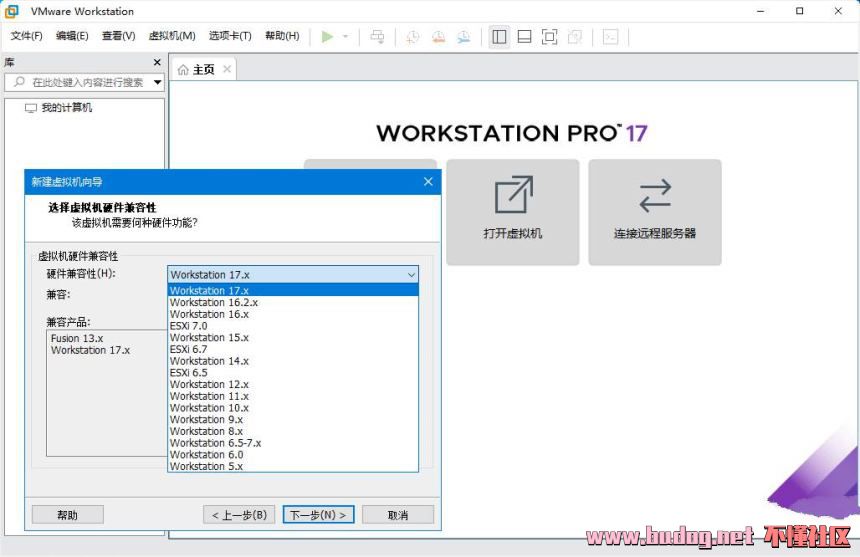Toggle the thumbnail bar view icon
Screen dimensions: 860x557
524,37
